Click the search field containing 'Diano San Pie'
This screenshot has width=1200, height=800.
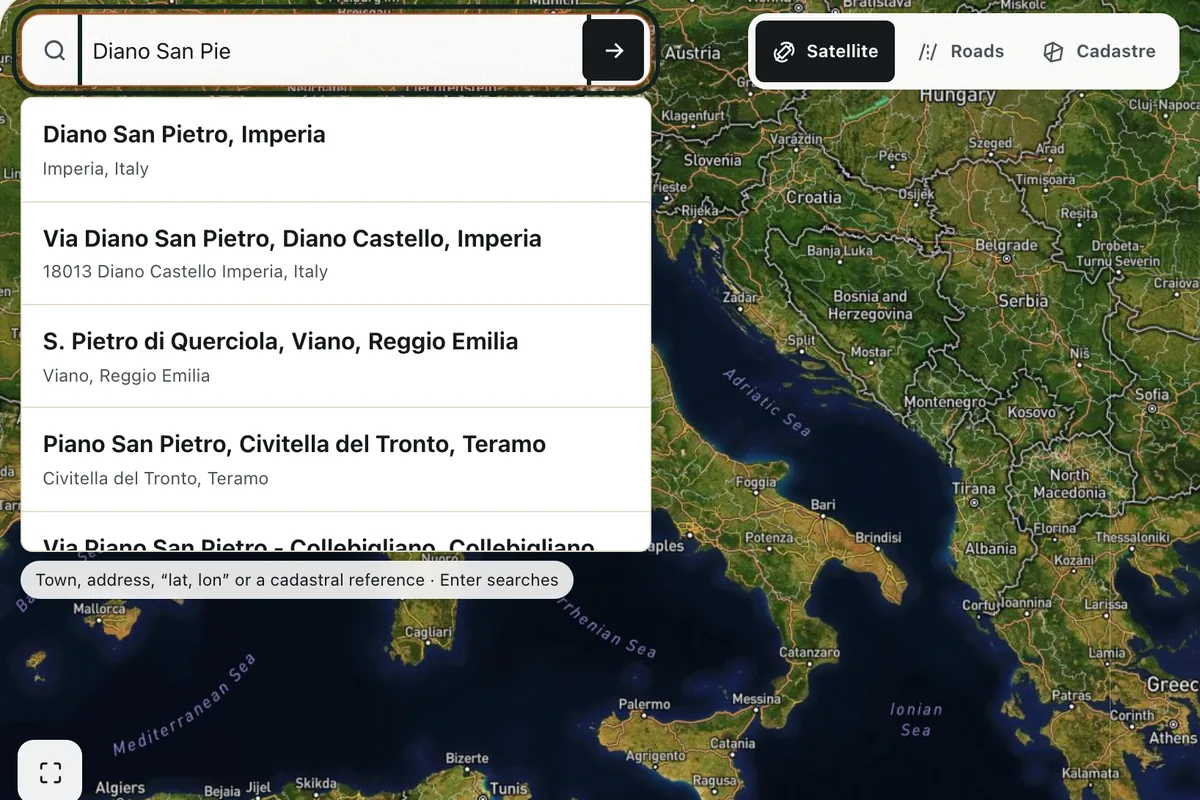(x=331, y=50)
